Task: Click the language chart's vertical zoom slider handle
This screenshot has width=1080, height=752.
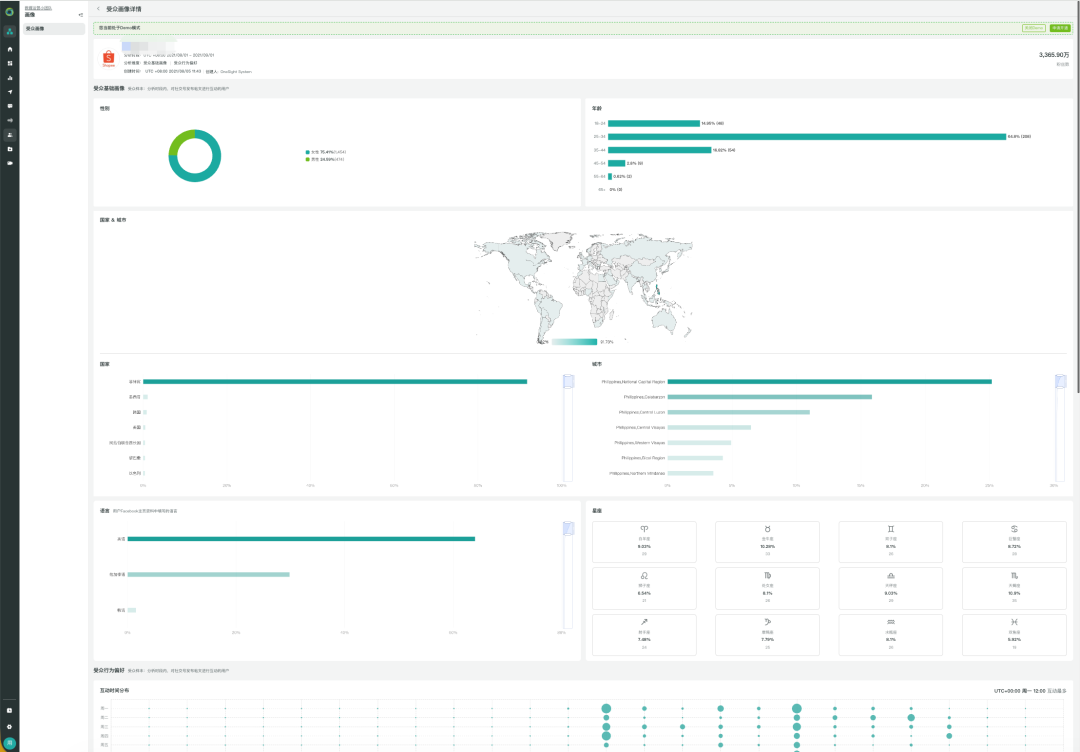Action: [x=568, y=528]
